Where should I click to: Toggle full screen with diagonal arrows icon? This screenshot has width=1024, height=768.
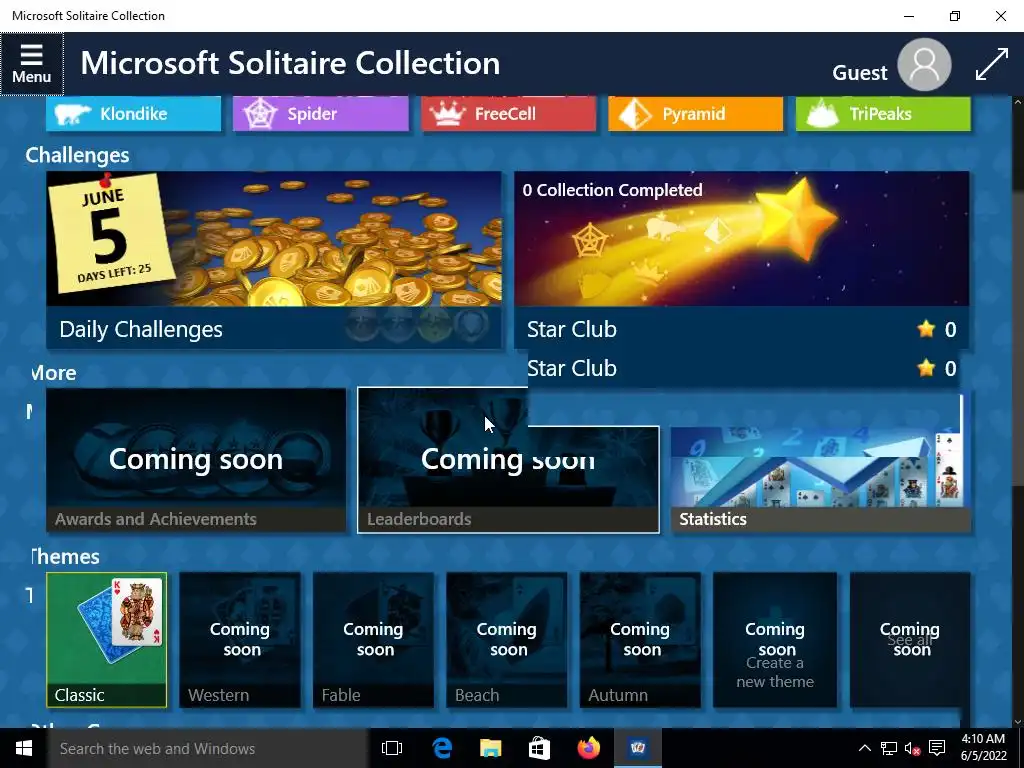pos(991,65)
